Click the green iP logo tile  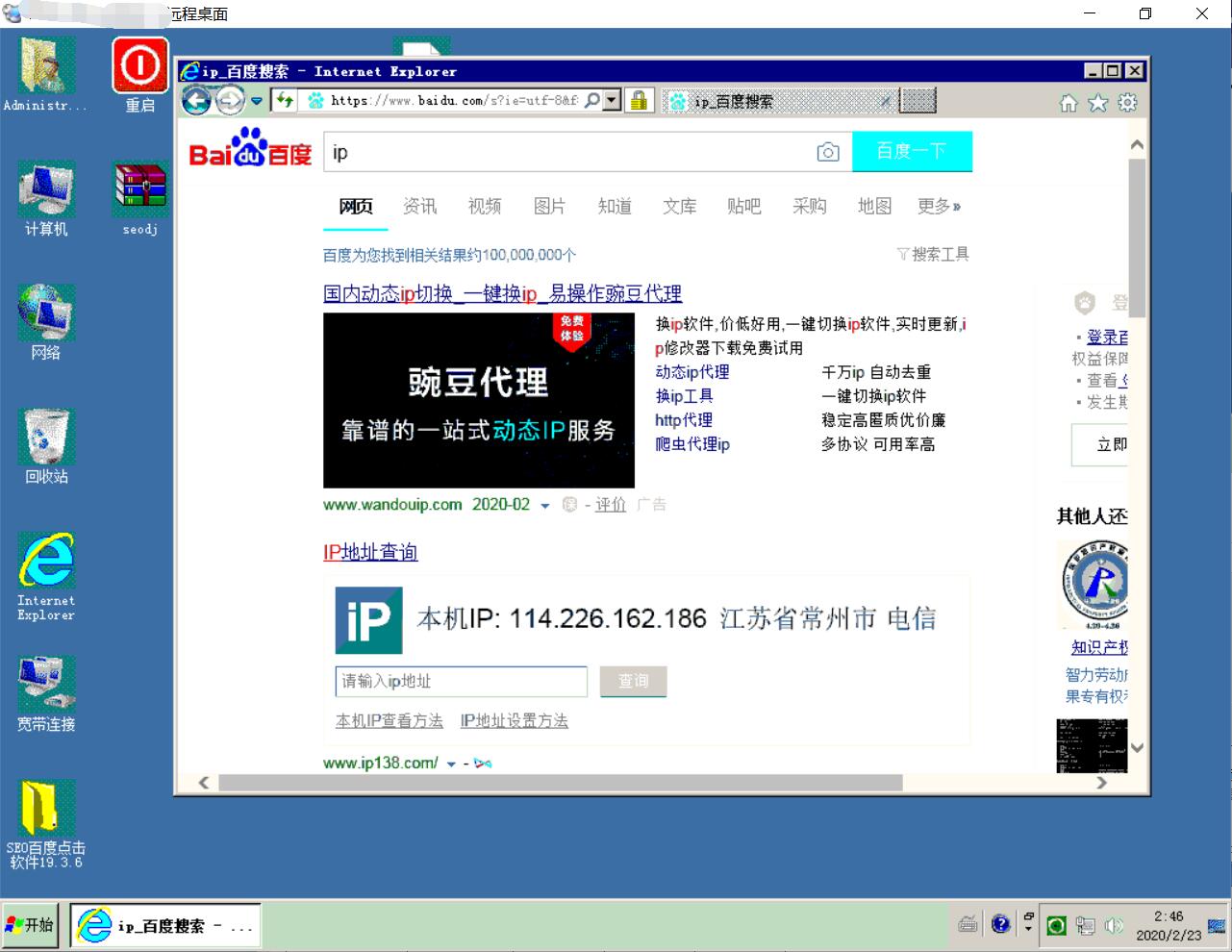click(x=368, y=621)
